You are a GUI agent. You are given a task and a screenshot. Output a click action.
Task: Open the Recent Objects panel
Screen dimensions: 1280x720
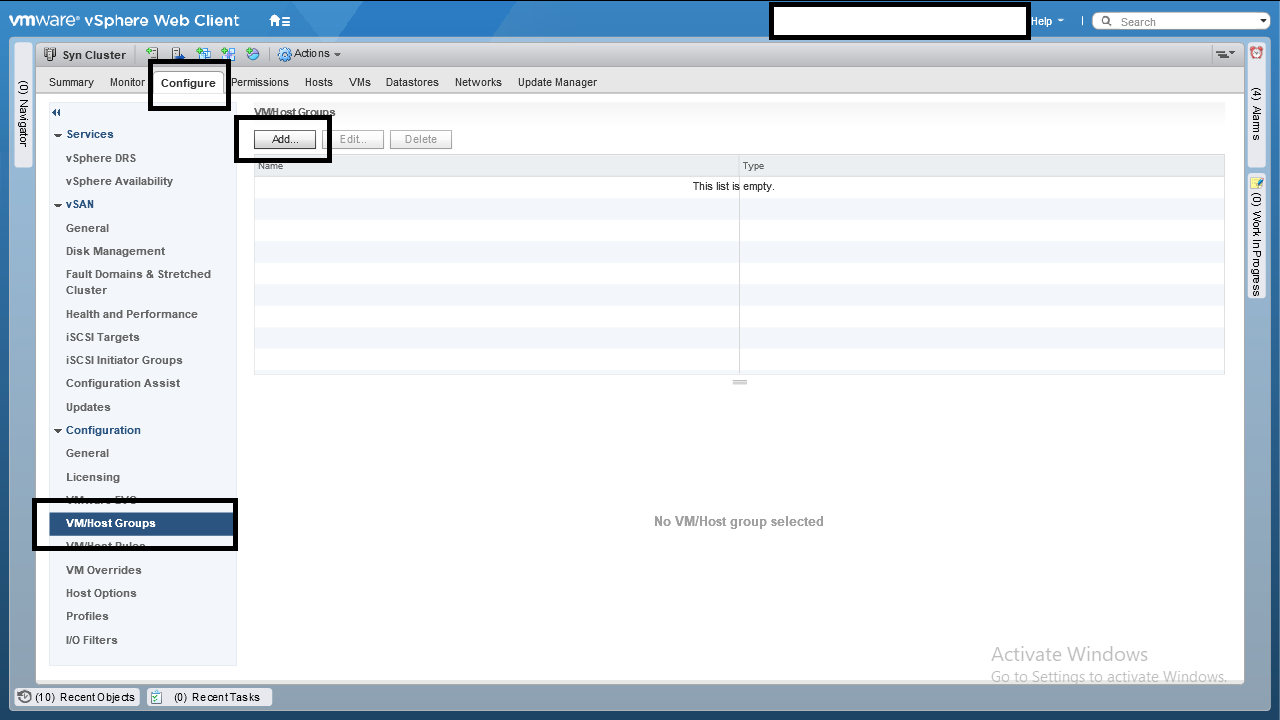pyautogui.click(x=76, y=697)
